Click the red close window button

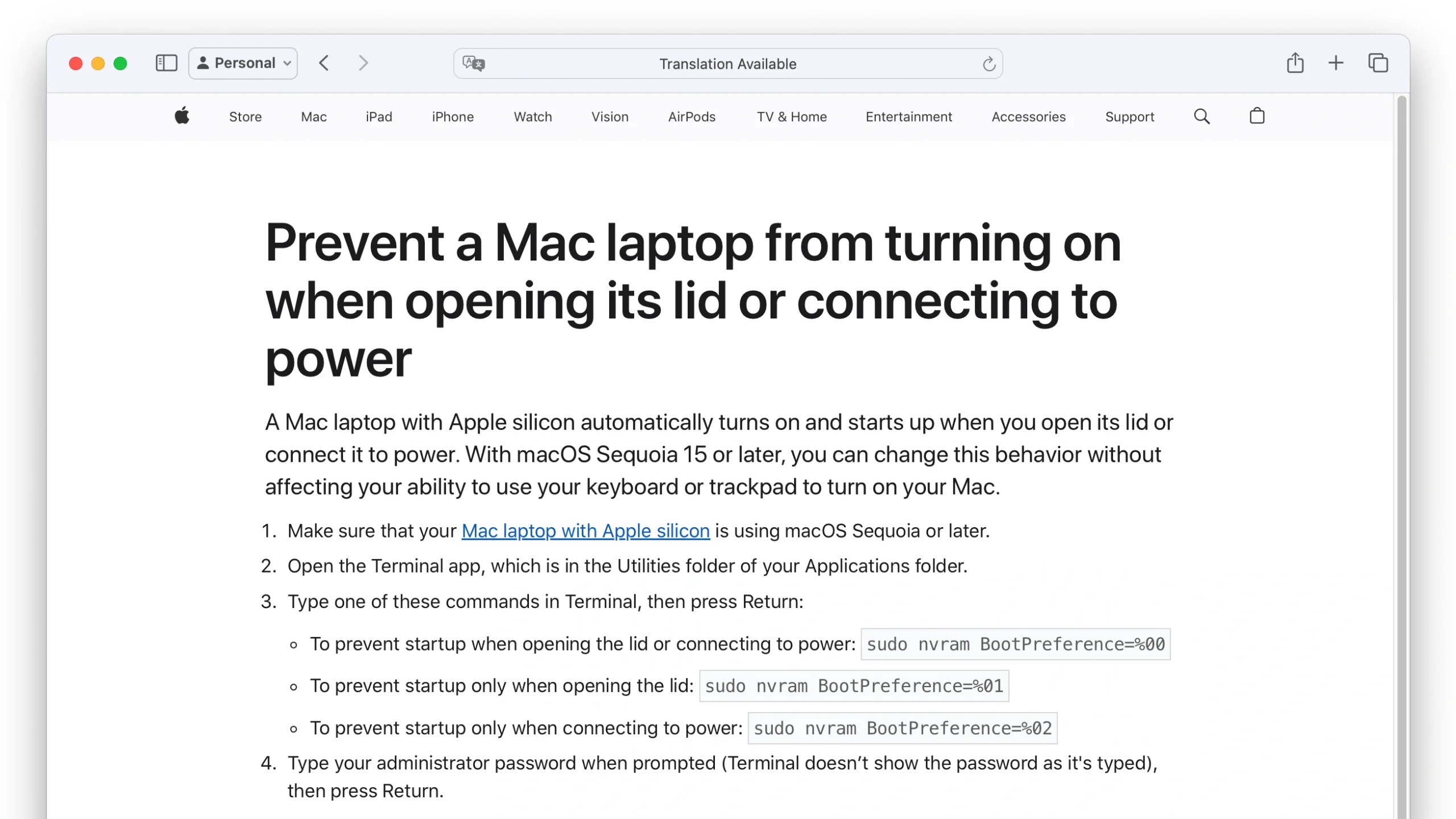76,63
